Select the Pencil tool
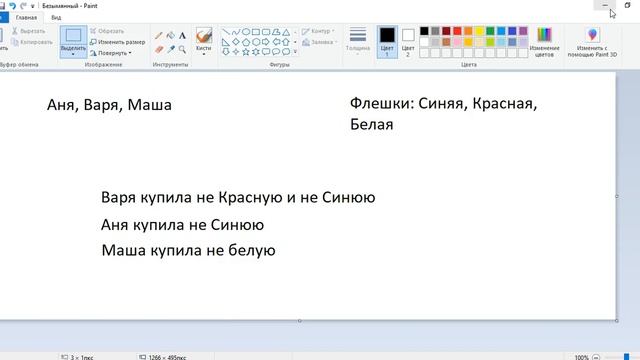The width and height of the screenshot is (640, 360). coord(159,36)
